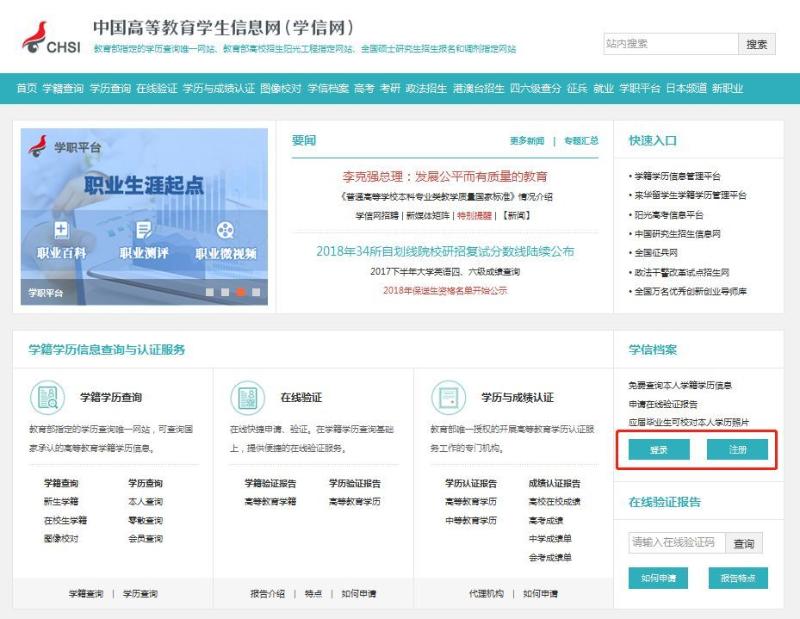Open 会考成绩单 link
Viewport: 800px width, 619px height.
click(550, 557)
